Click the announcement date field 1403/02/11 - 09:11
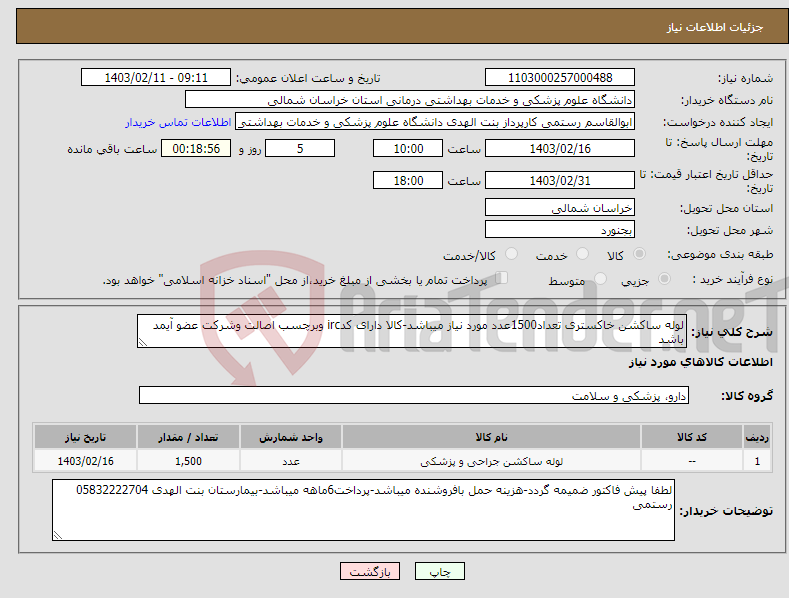 point(156,78)
